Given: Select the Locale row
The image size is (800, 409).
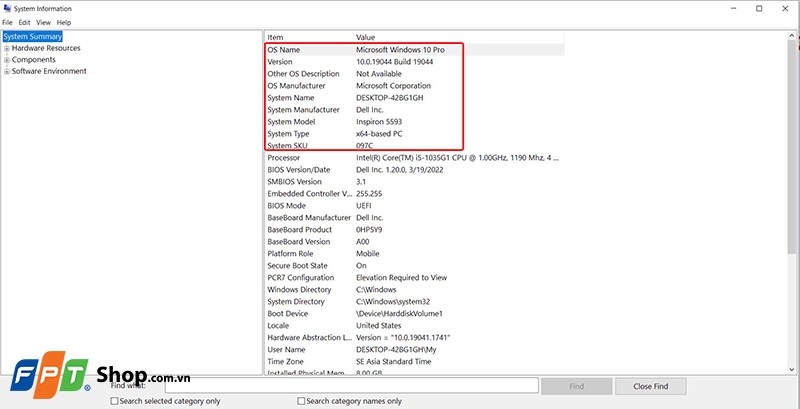Looking at the screenshot, I should pyautogui.click(x=414, y=325).
